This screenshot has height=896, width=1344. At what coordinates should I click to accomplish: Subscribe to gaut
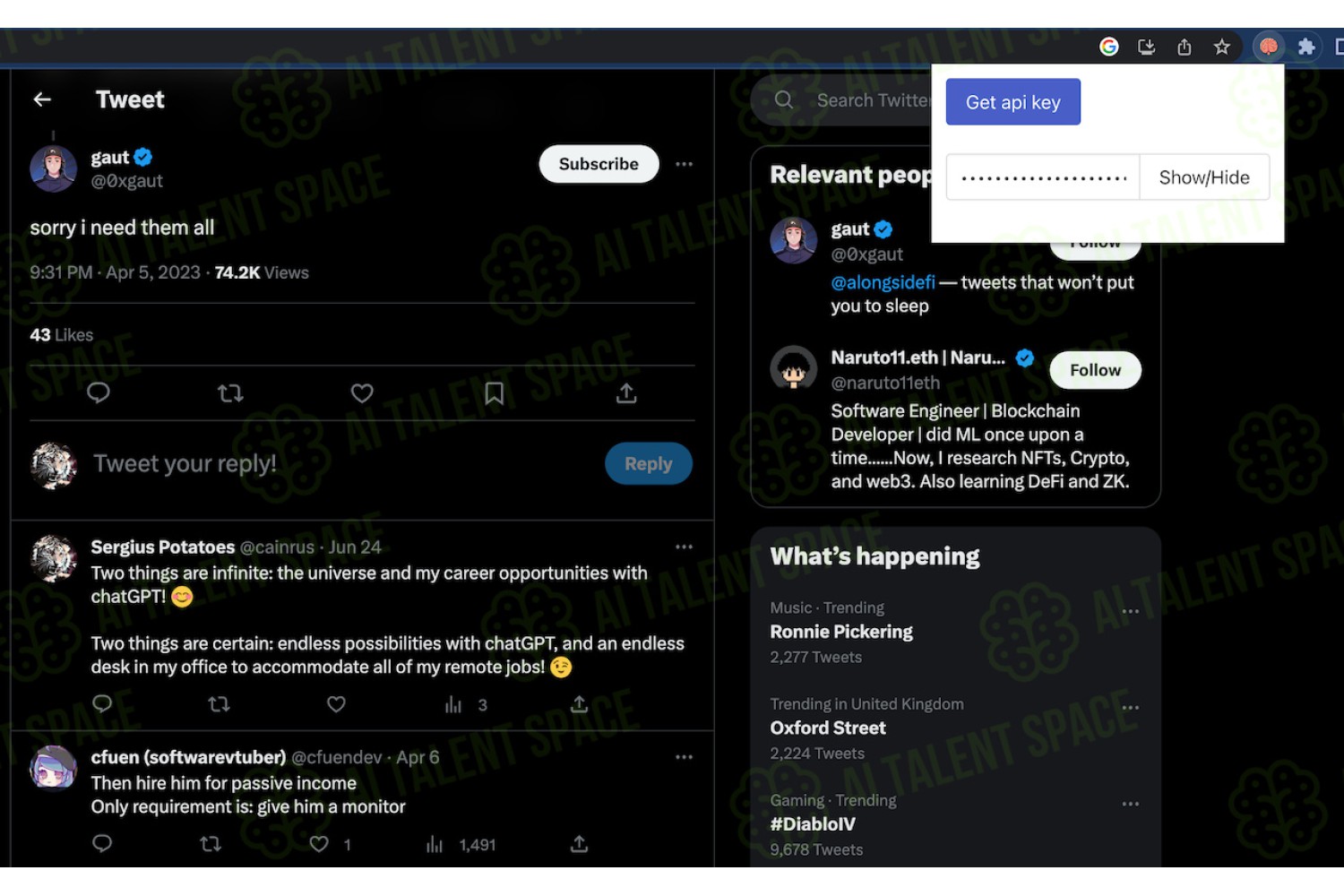[599, 164]
